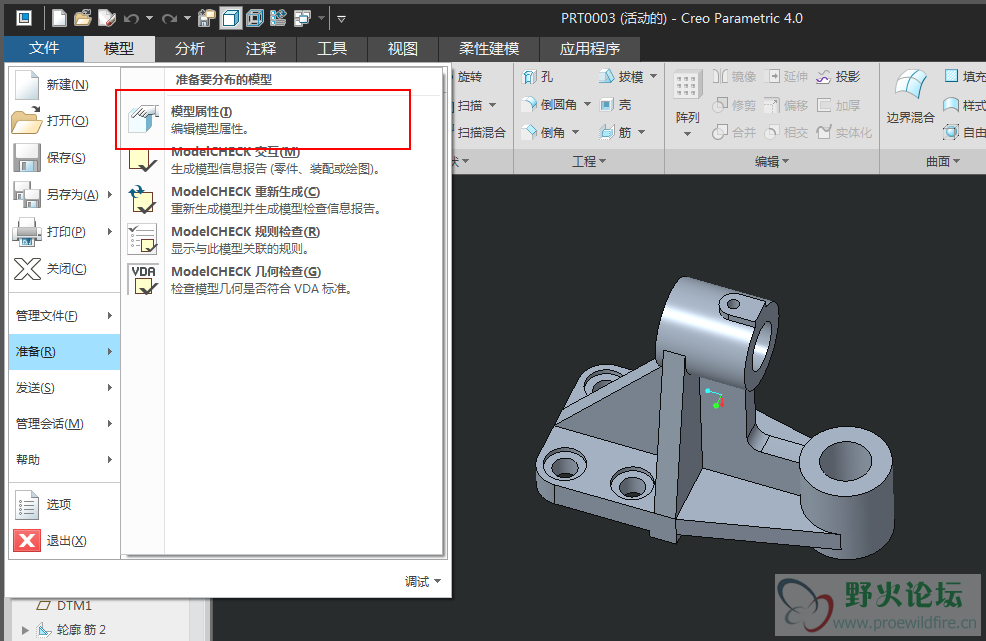The width and height of the screenshot is (986, 641).
Task: Open the 倒角 dropdown arrow
Action: click(x=575, y=132)
